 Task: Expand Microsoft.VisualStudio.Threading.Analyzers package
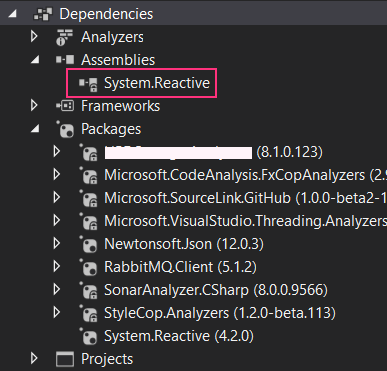tap(57, 220)
